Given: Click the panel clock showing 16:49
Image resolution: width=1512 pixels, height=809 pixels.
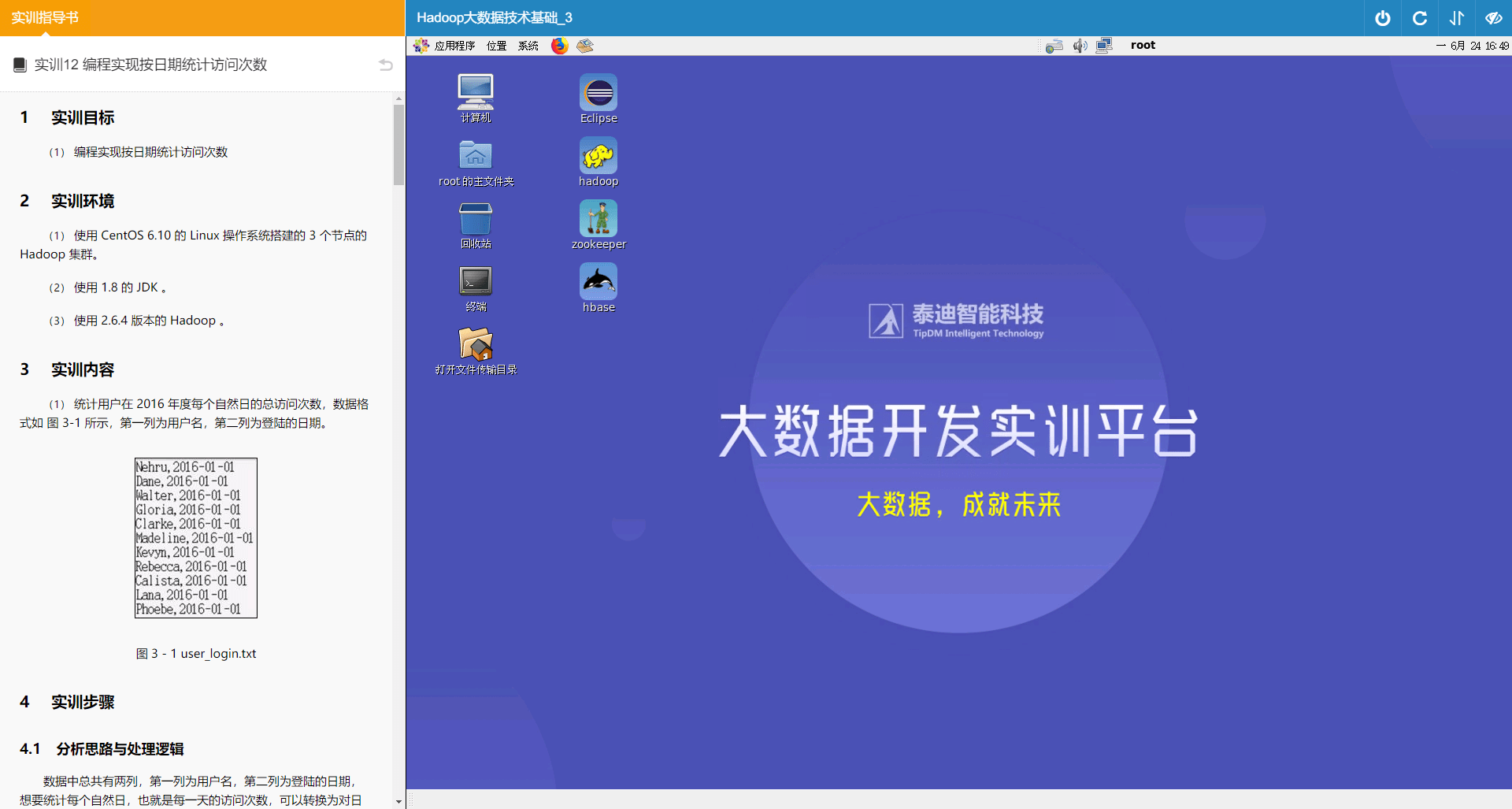Looking at the screenshot, I should point(1473,46).
